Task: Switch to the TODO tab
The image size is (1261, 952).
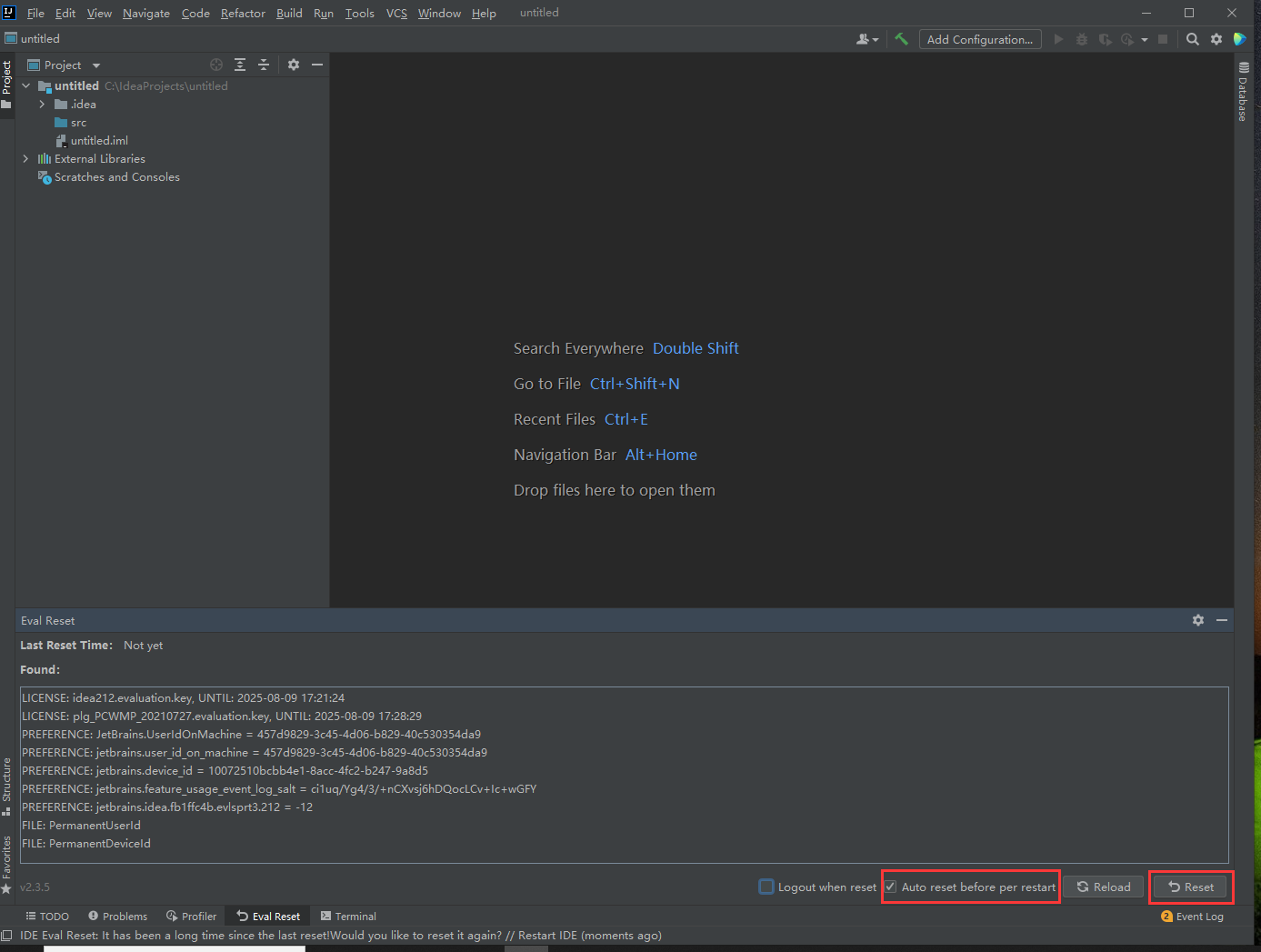Action: point(47,917)
